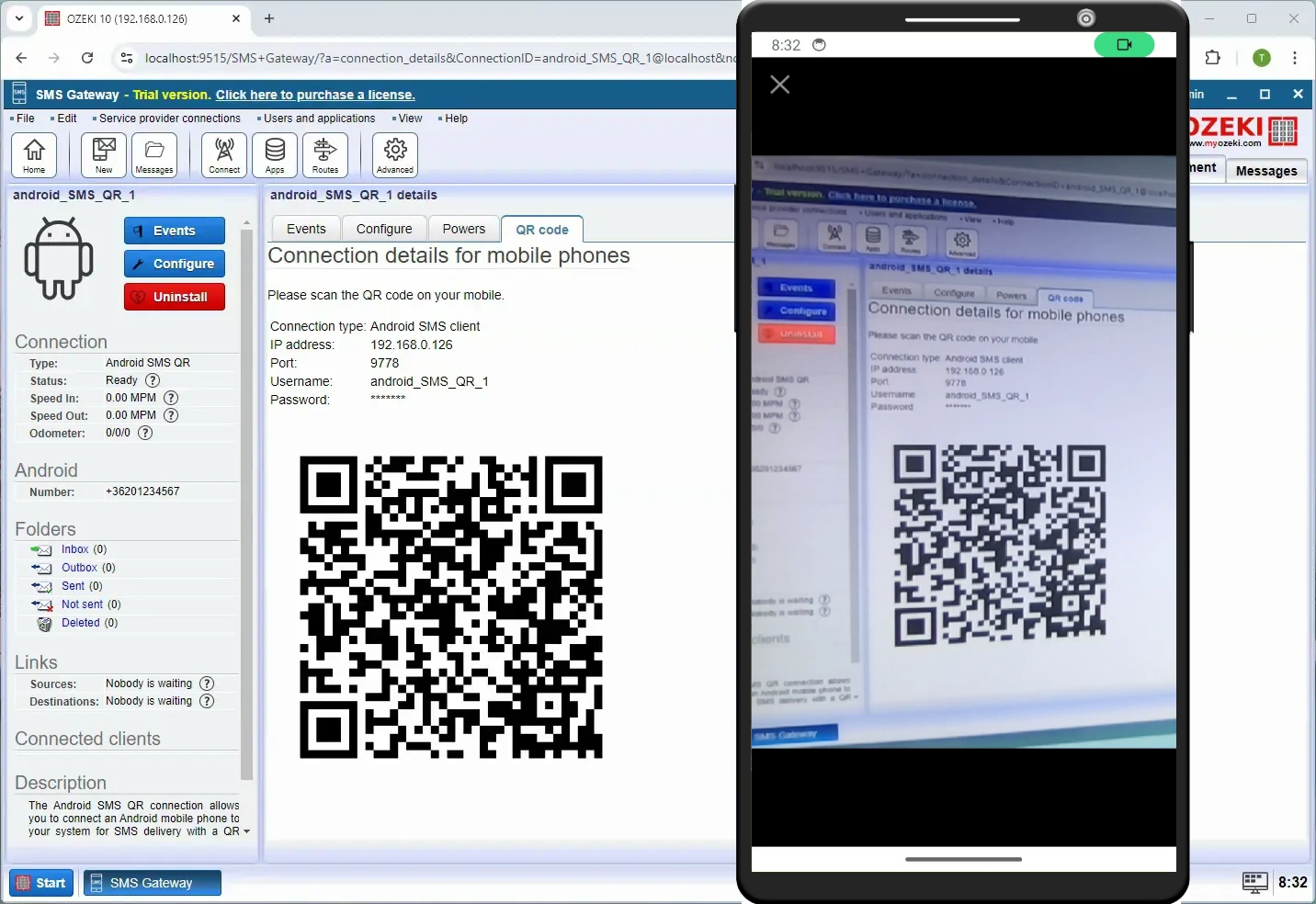Screen dimensions: 1316x904
Task: Open the Inbox folder link
Action: (75, 549)
